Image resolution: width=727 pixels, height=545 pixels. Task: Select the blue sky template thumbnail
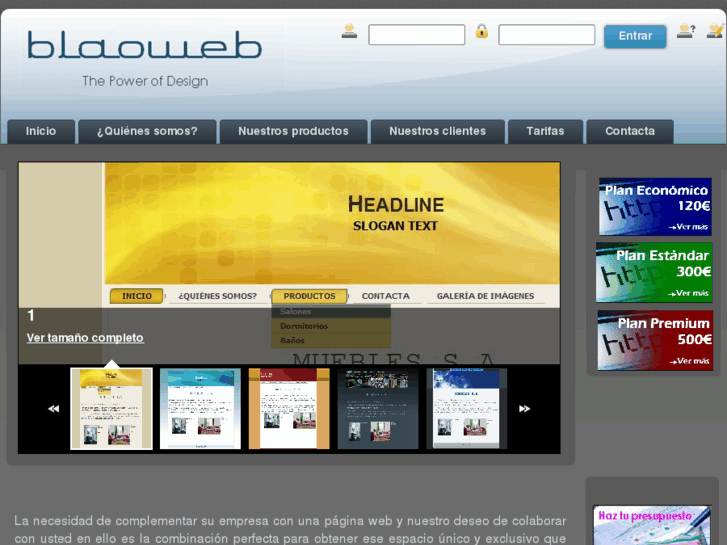coord(466,409)
